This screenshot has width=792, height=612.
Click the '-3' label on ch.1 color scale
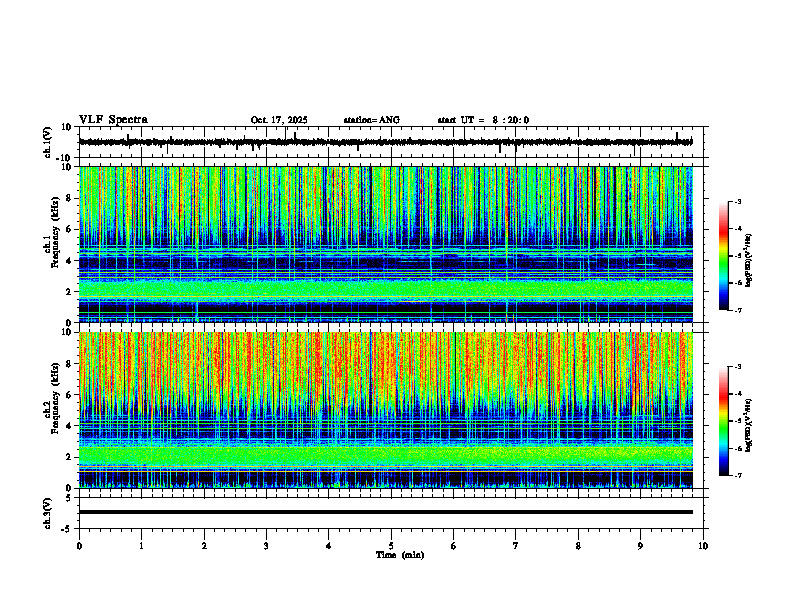click(x=738, y=201)
